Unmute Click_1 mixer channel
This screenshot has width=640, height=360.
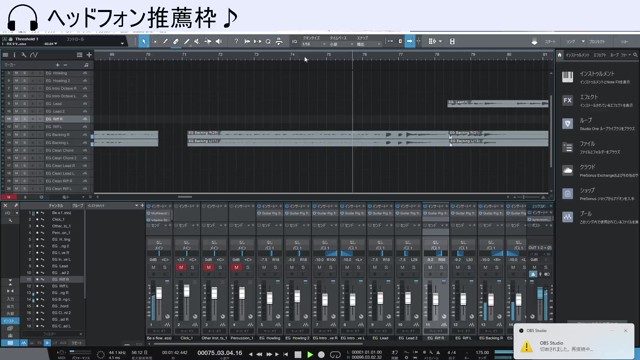181,267
